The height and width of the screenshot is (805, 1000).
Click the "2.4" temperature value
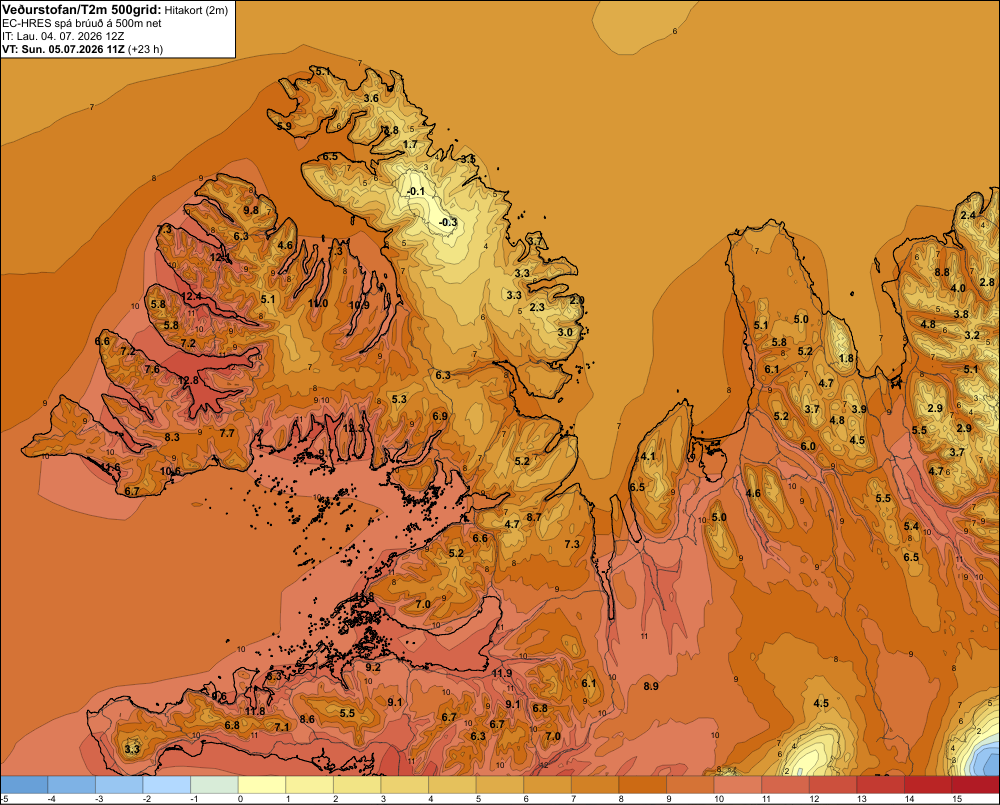[968, 215]
